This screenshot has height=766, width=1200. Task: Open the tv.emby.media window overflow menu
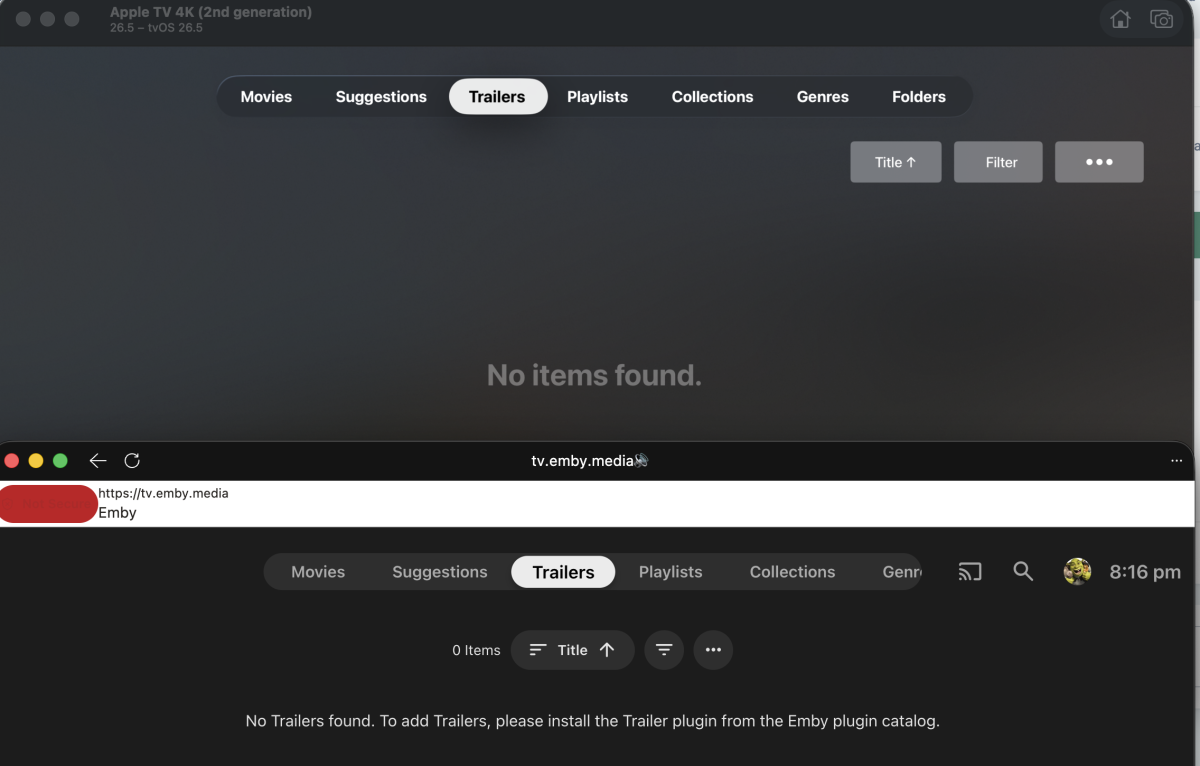pos(1176,461)
